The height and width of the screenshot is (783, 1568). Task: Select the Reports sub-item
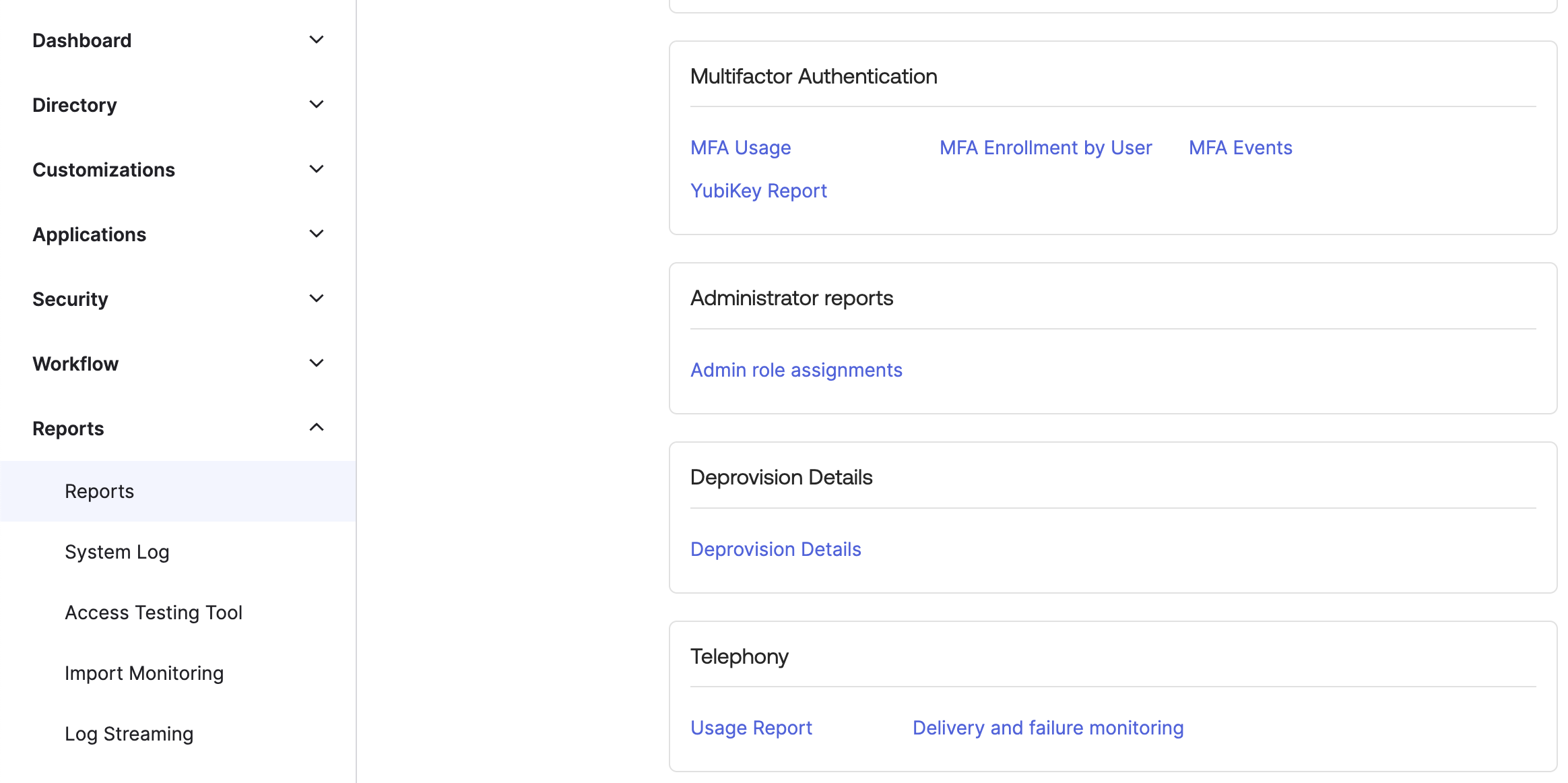click(x=99, y=491)
